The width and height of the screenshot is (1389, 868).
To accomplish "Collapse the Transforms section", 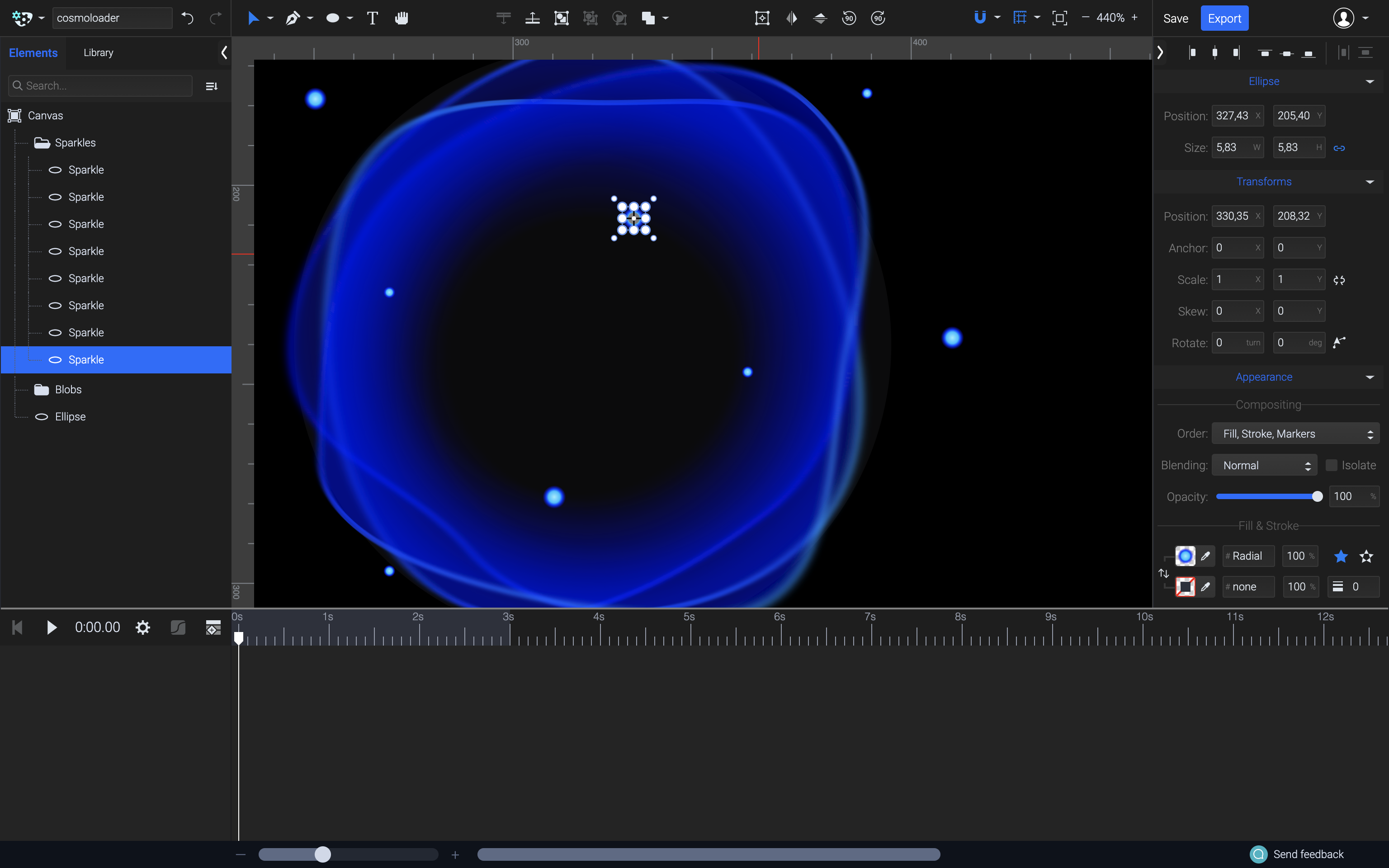I will tap(1370, 181).
